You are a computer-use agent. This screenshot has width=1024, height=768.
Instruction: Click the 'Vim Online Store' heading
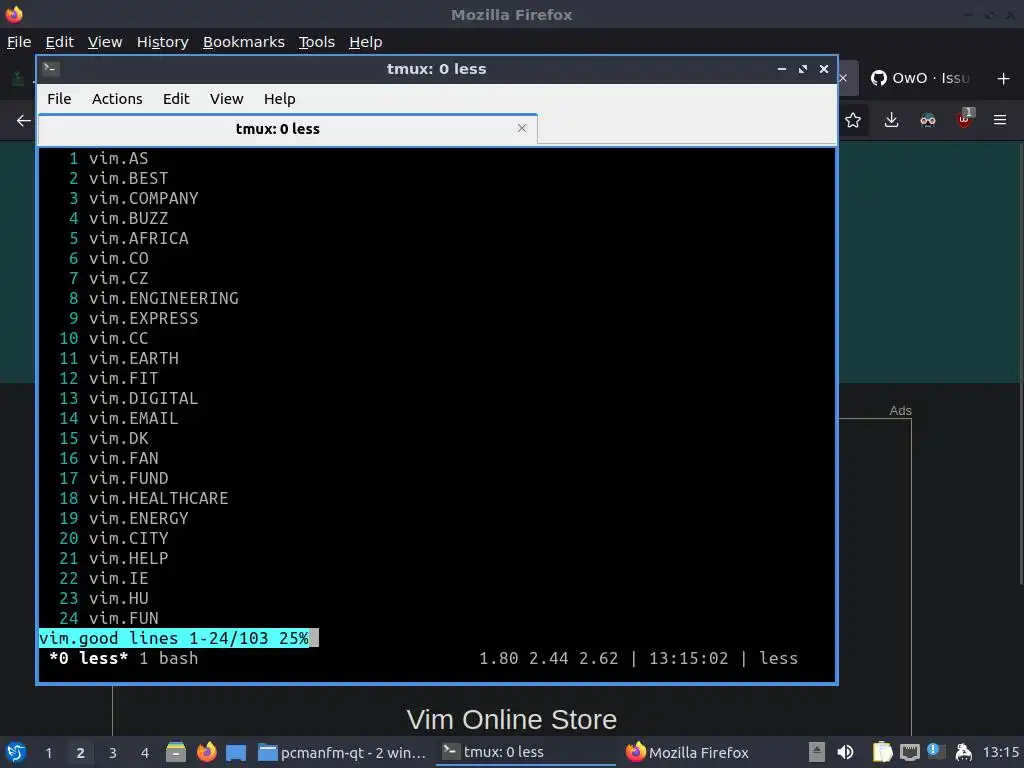tap(511, 720)
